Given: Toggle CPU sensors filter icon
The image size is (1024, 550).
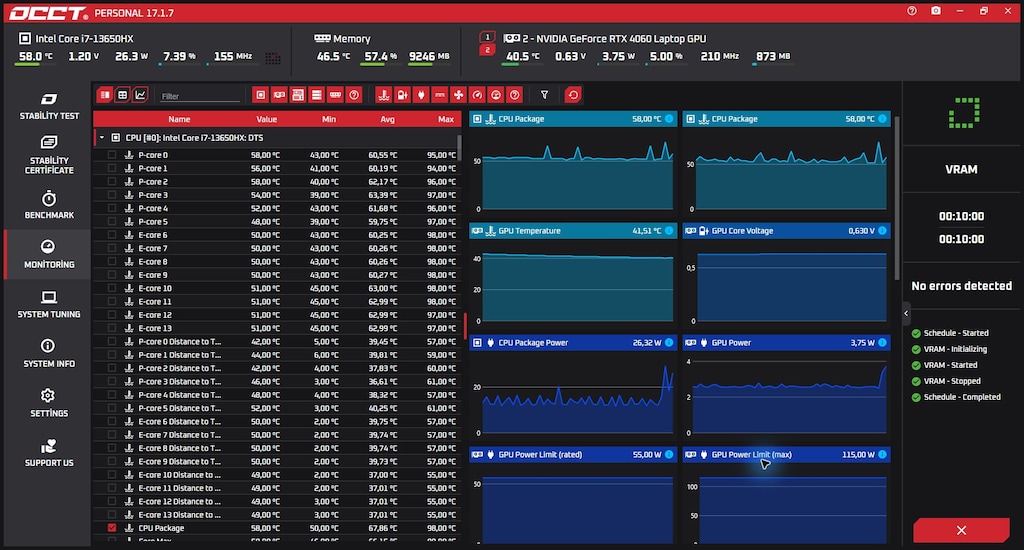Looking at the screenshot, I should [x=261, y=95].
